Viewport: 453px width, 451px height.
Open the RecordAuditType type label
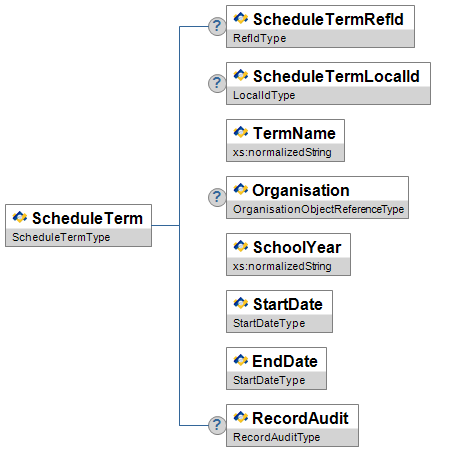pyautogui.click(x=277, y=437)
